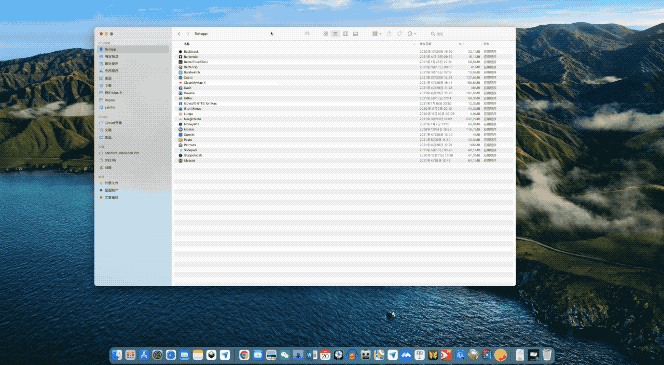664x365 pixels.
Task: Switch Finder to column view
Action: coord(346,33)
